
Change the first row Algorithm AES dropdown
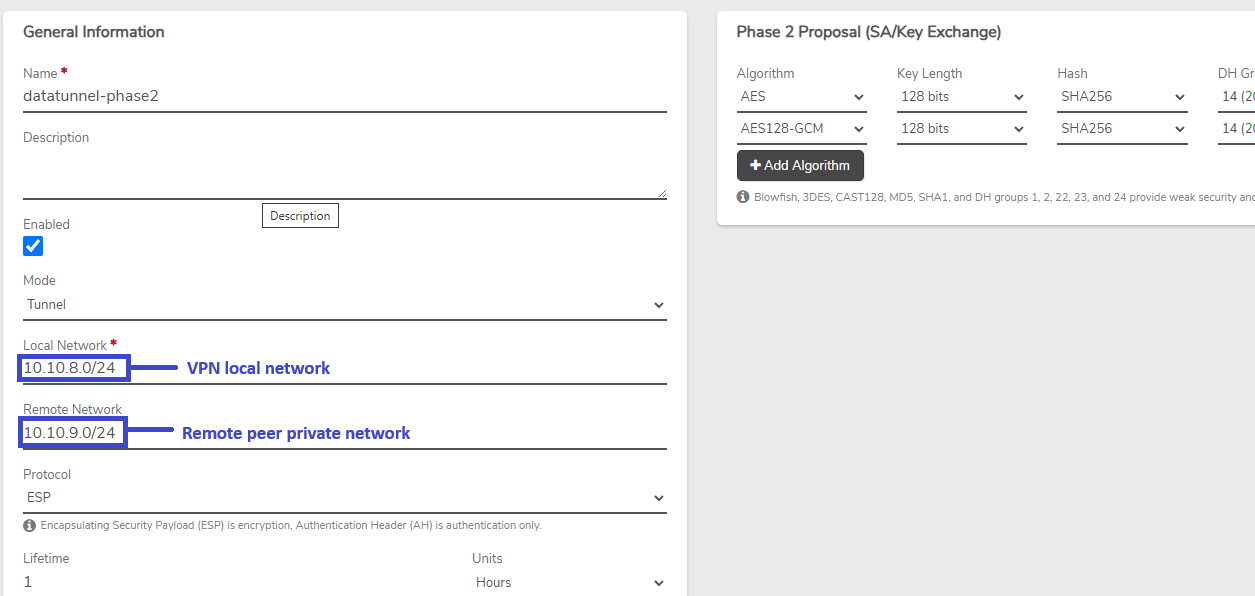coord(802,97)
